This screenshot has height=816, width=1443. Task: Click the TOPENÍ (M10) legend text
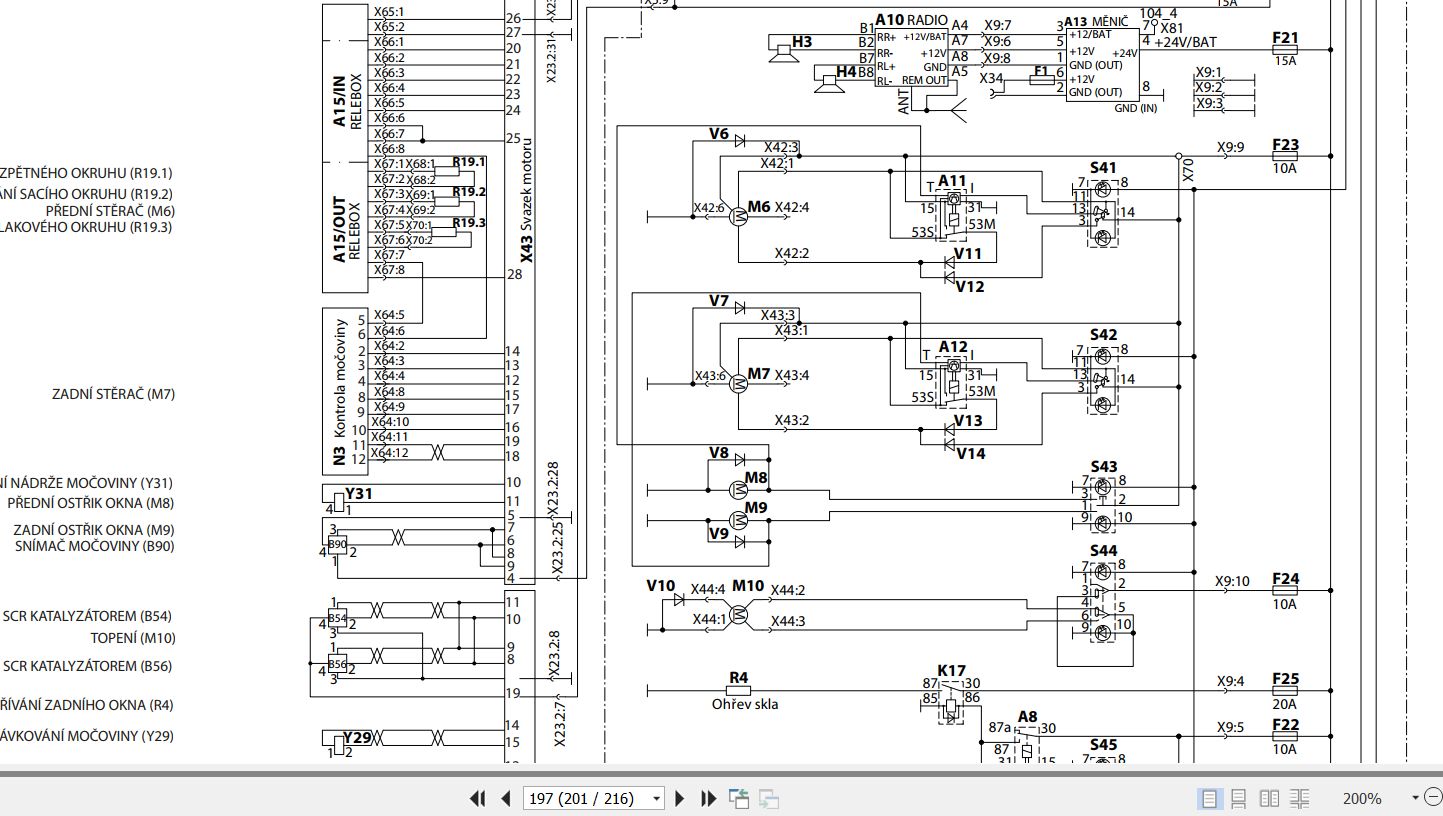(133, 638)
